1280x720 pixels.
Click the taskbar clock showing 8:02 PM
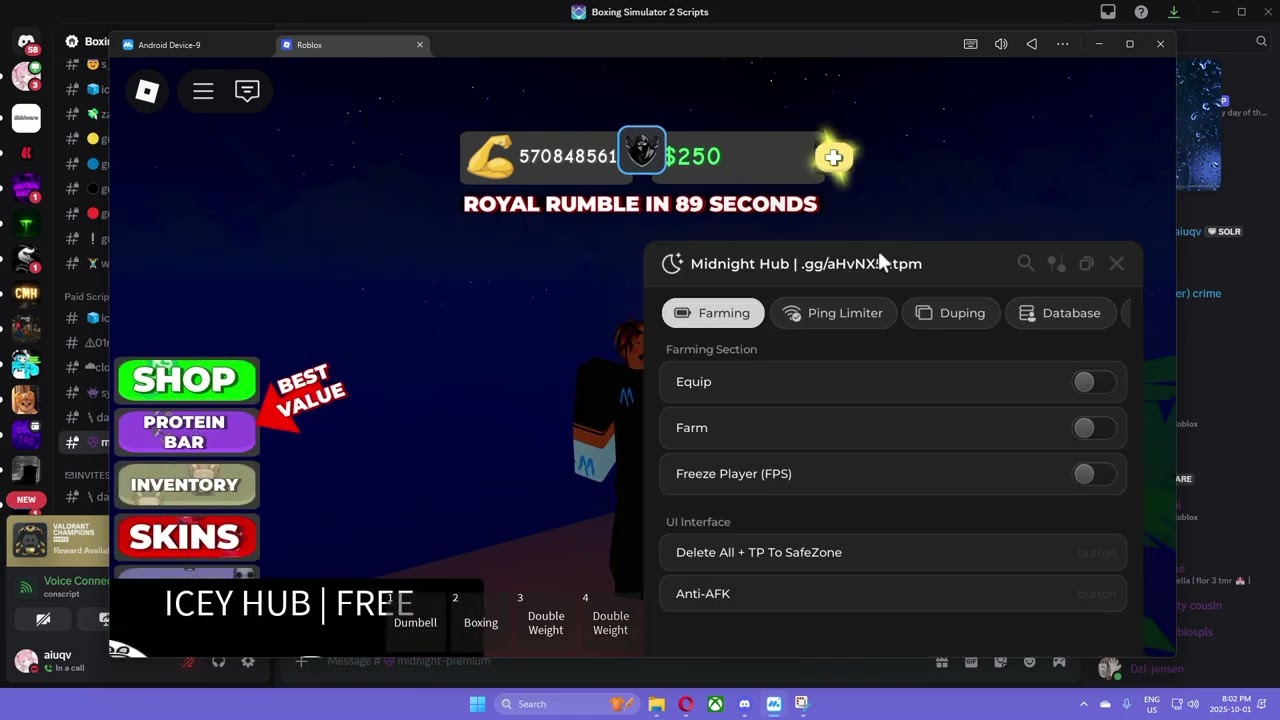(1229, 704)
